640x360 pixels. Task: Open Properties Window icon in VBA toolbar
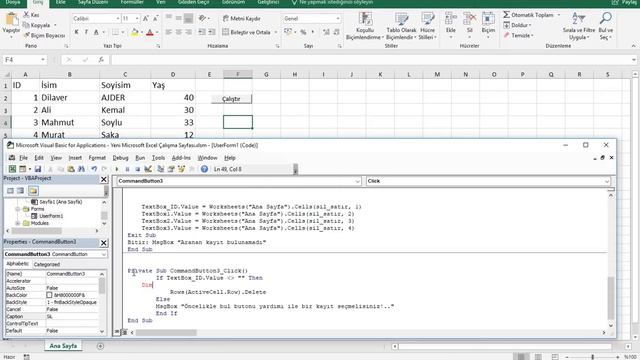pos(171,169)
